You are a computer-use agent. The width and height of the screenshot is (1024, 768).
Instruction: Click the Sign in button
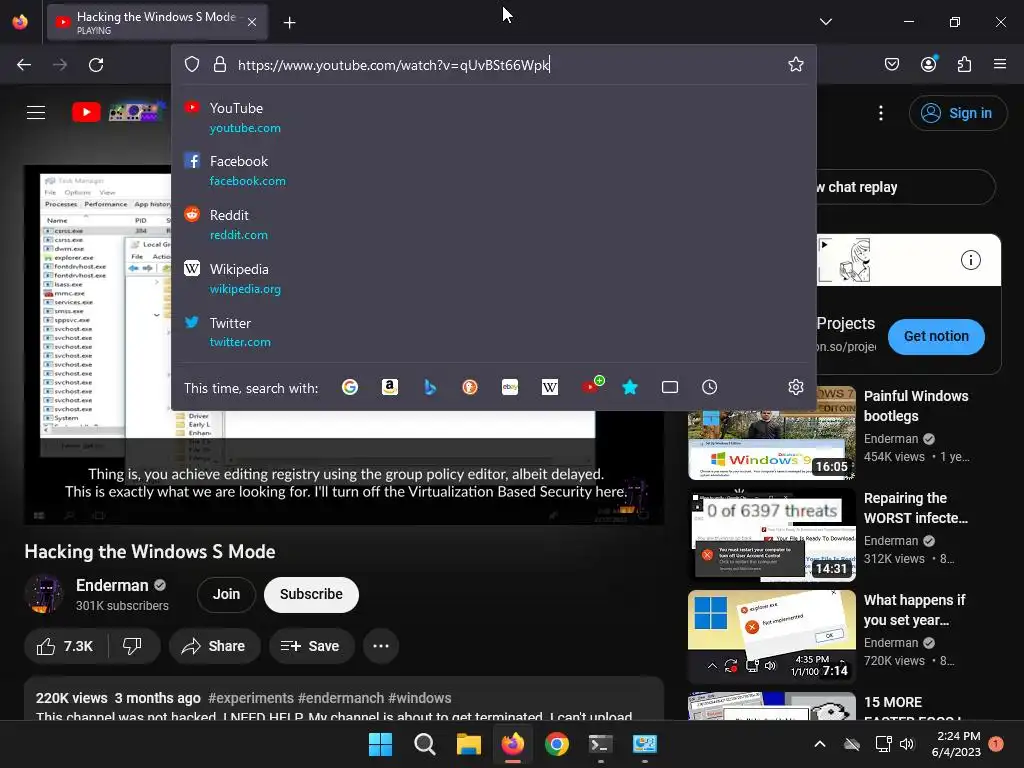pyautogui.click(x=957, y=113)
